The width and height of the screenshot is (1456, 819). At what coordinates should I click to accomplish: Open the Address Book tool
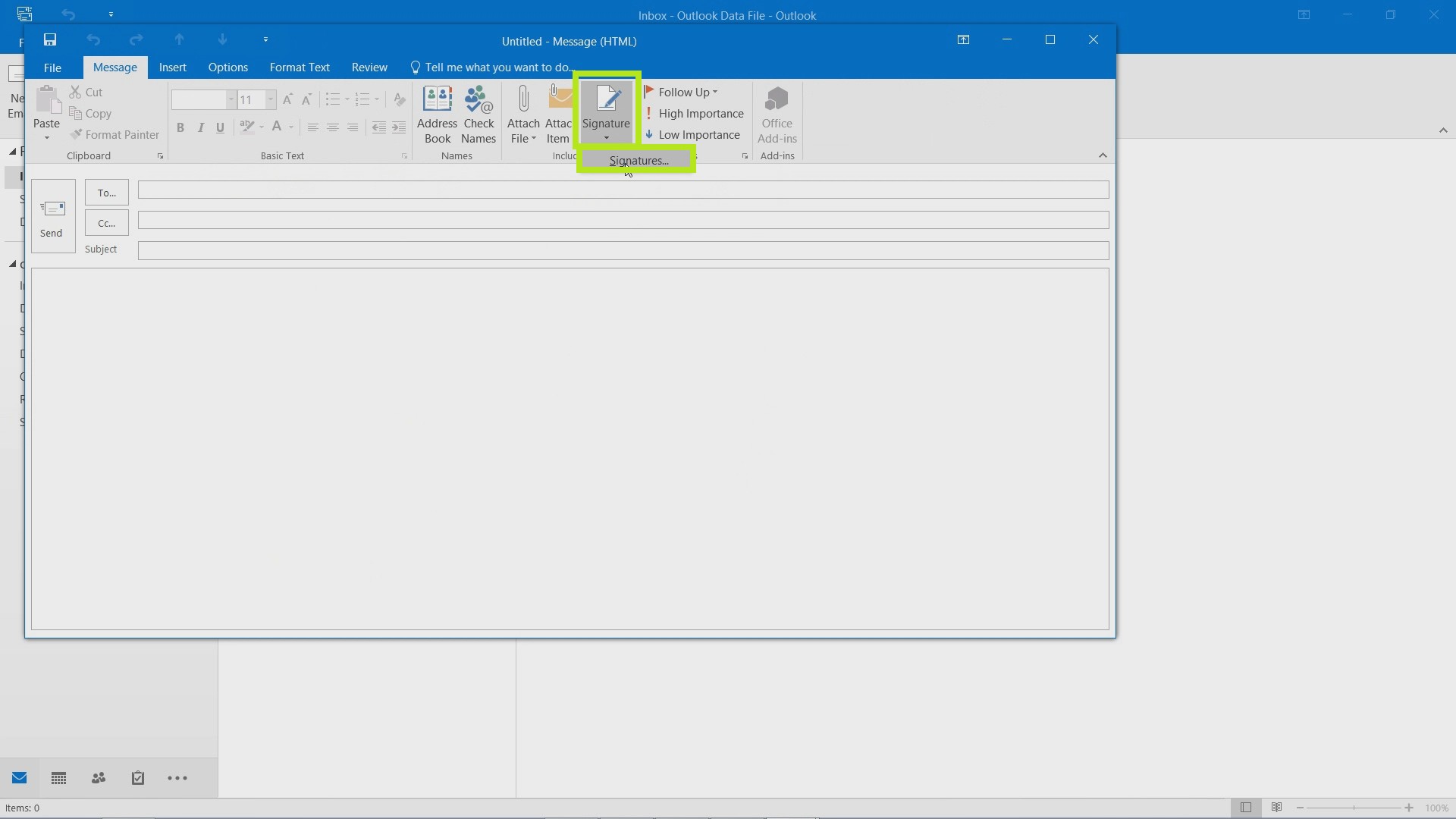tap(437, 112)
